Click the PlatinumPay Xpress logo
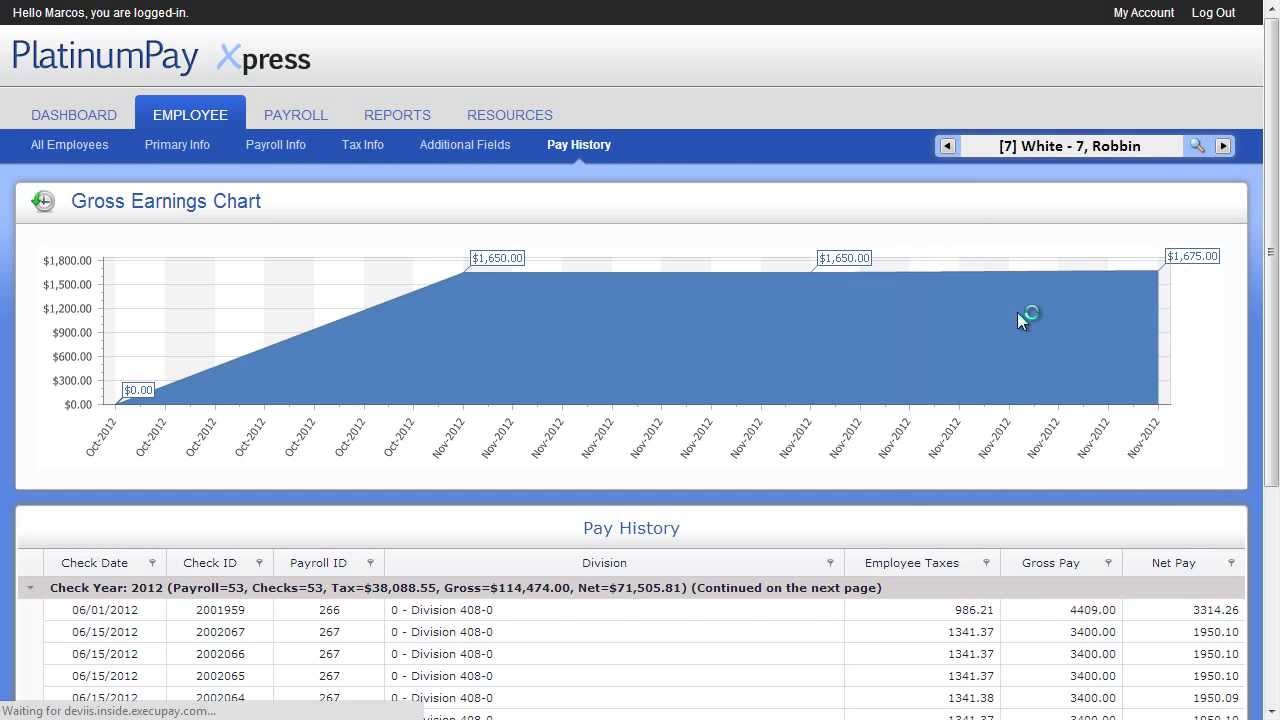1280x720 pixels. pyautogui.click(x=161, y=57)
